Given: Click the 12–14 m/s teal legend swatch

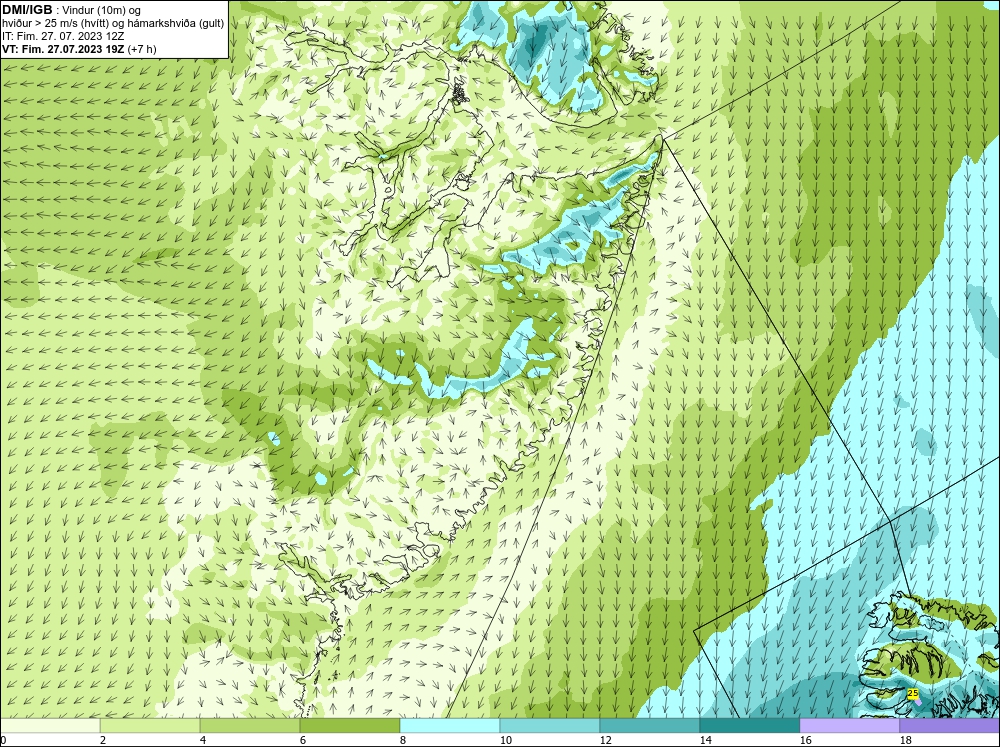Looking at the screenshot, I should click(x=649, y=726).
